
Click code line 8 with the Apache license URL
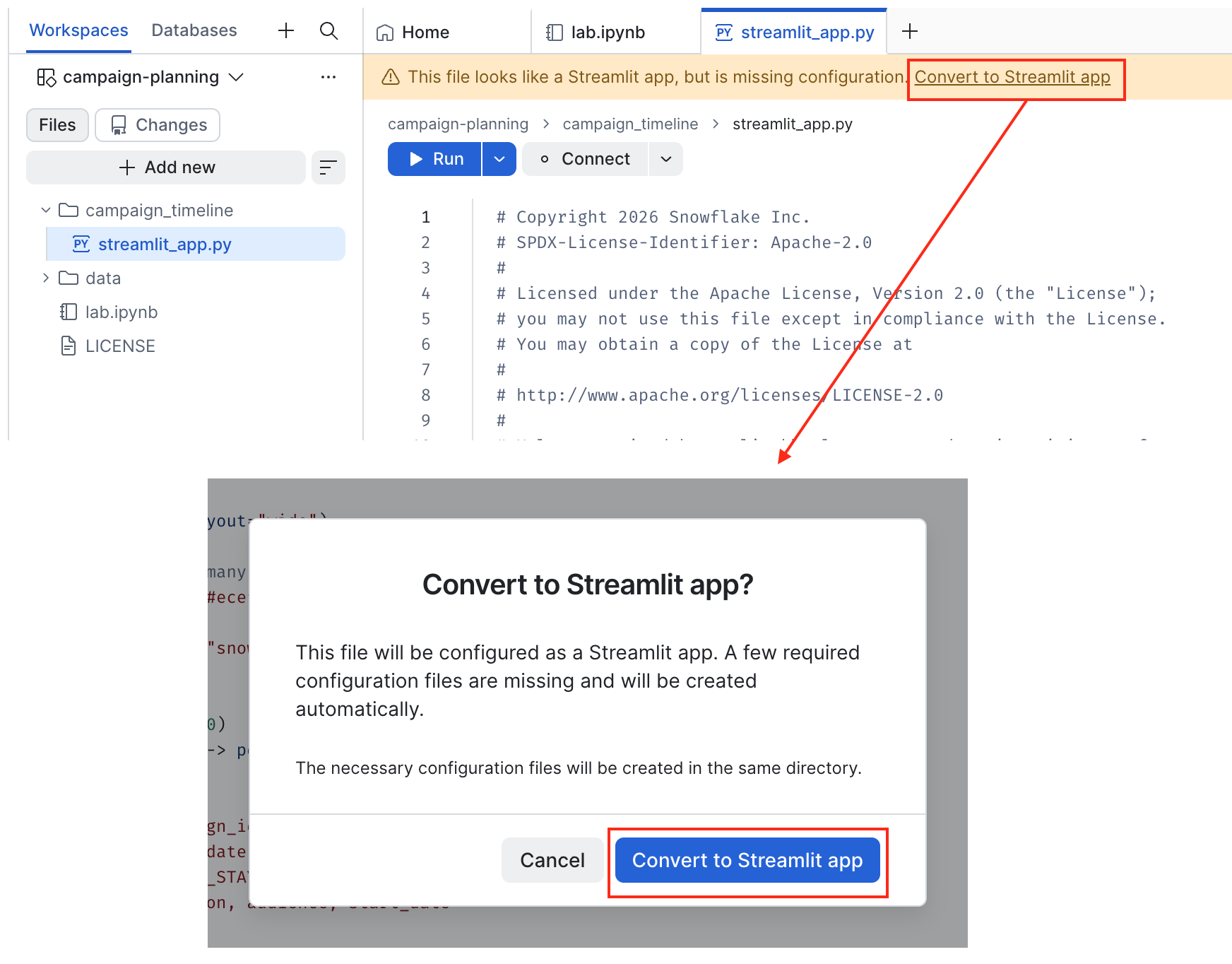[x=720, y=395]
